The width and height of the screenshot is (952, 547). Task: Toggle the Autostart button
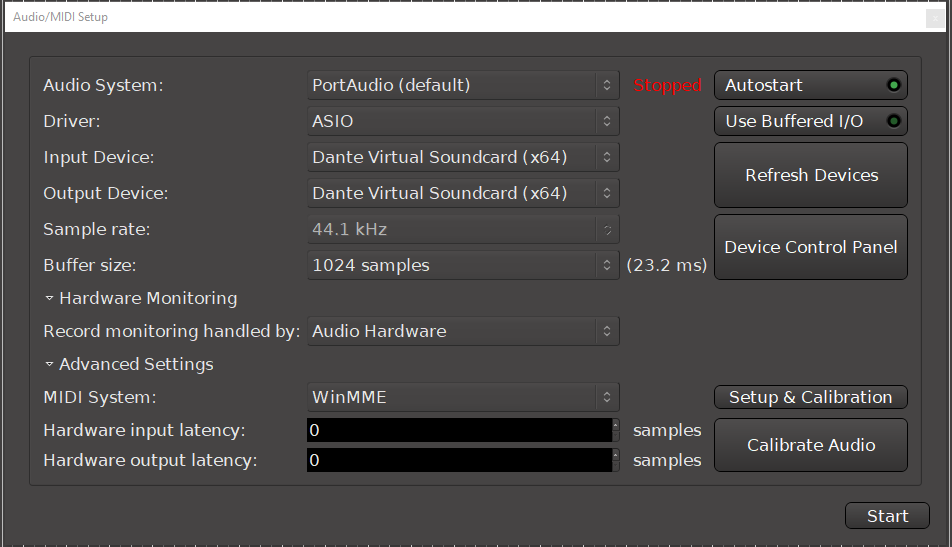point(810,86)
